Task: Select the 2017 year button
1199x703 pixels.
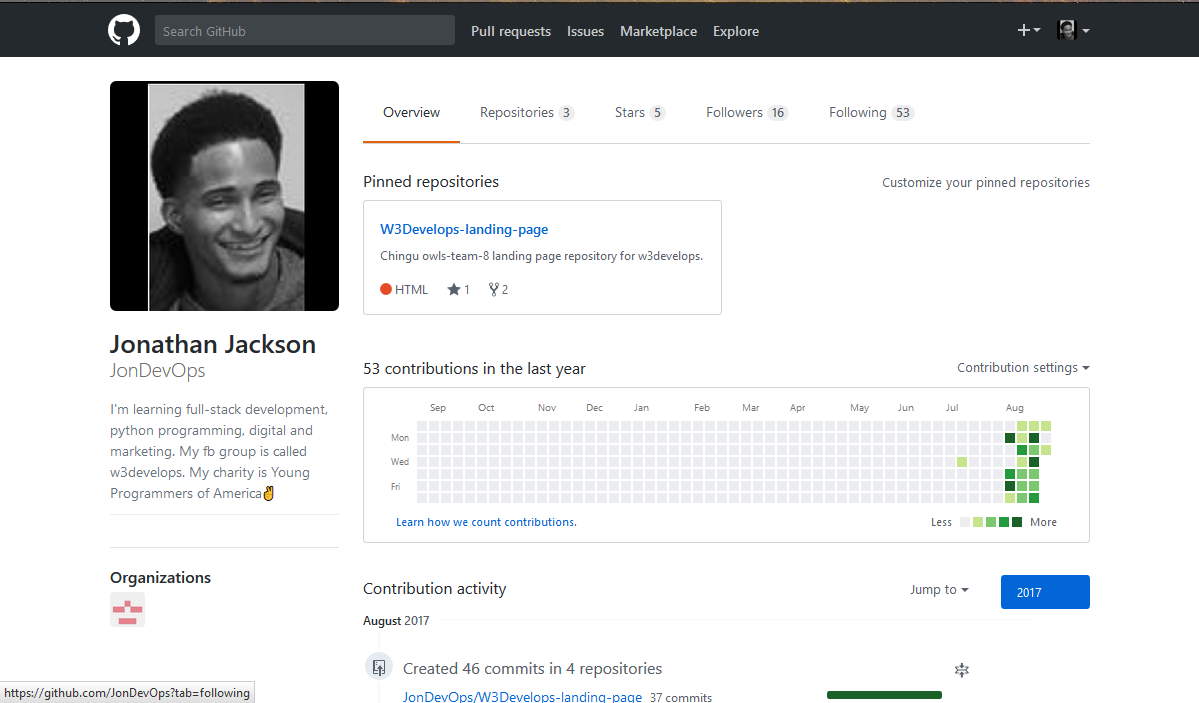Action: pyautogui.click(x=1045, y=592)
